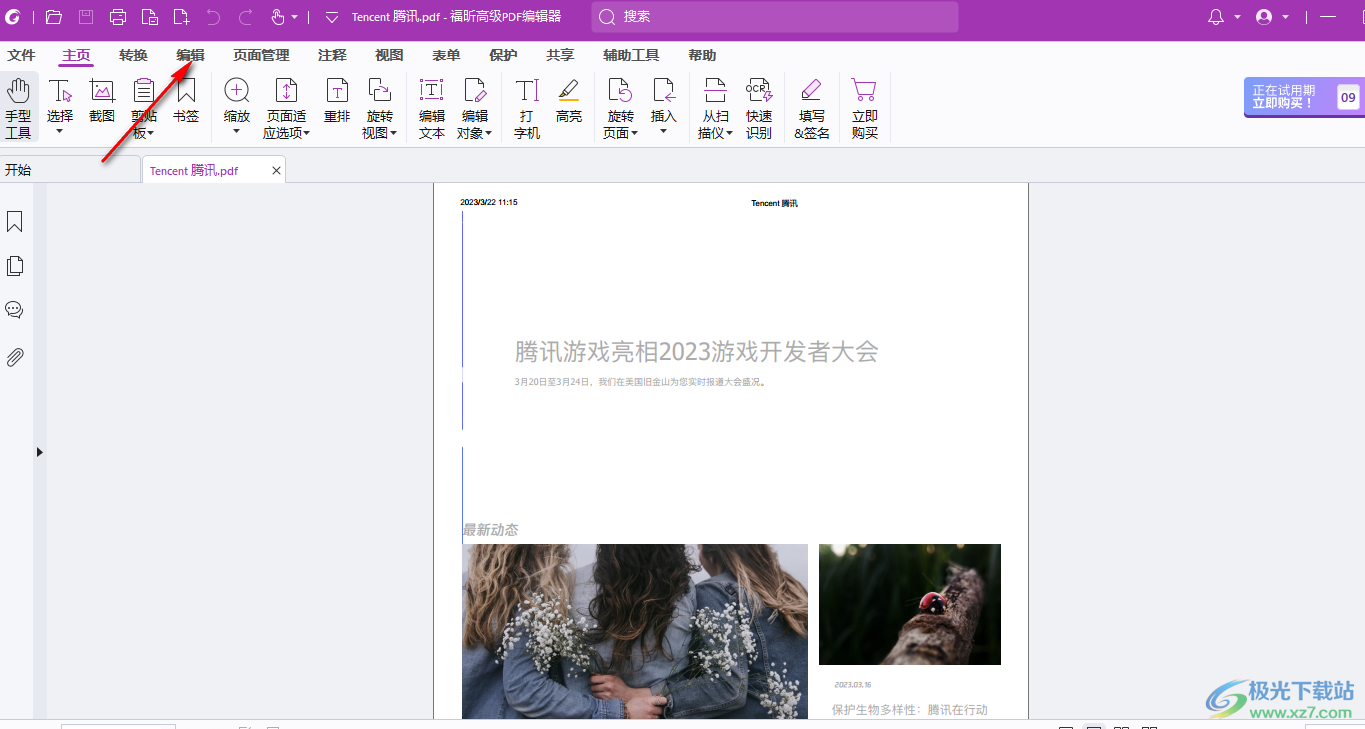Click the user account icon
Image resolution: width=1365 pixels, height=729 pixels.
tap(1264, 17)
